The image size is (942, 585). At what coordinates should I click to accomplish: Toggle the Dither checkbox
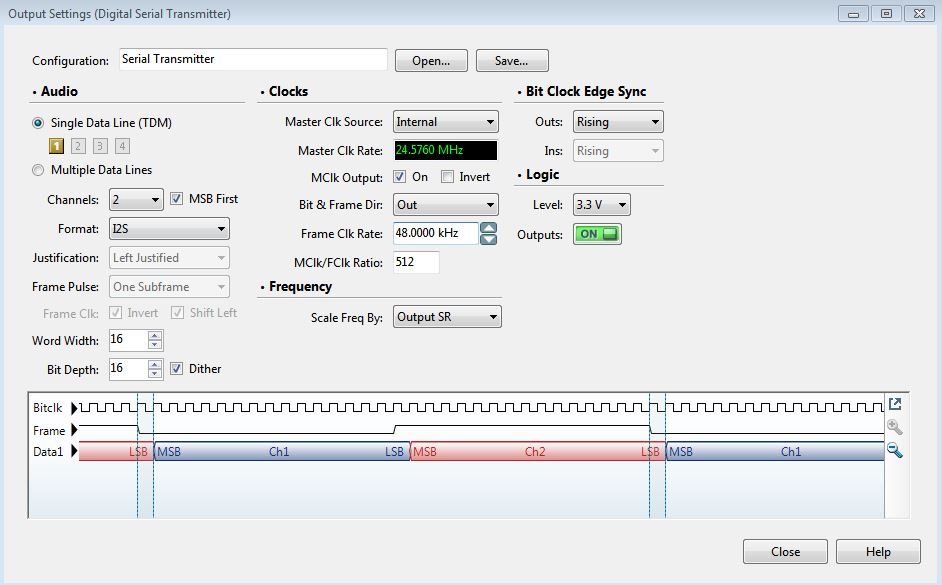pos(176,369)
